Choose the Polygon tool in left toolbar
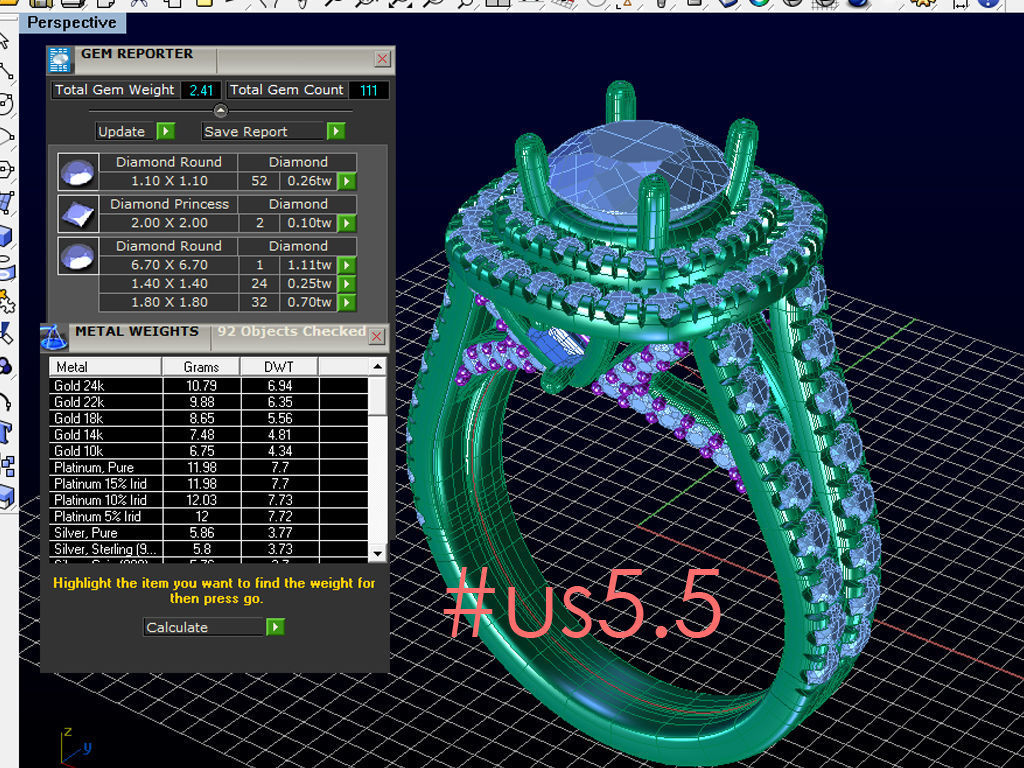This screenshot has width=1024, height=768. (x=6, y=169)
